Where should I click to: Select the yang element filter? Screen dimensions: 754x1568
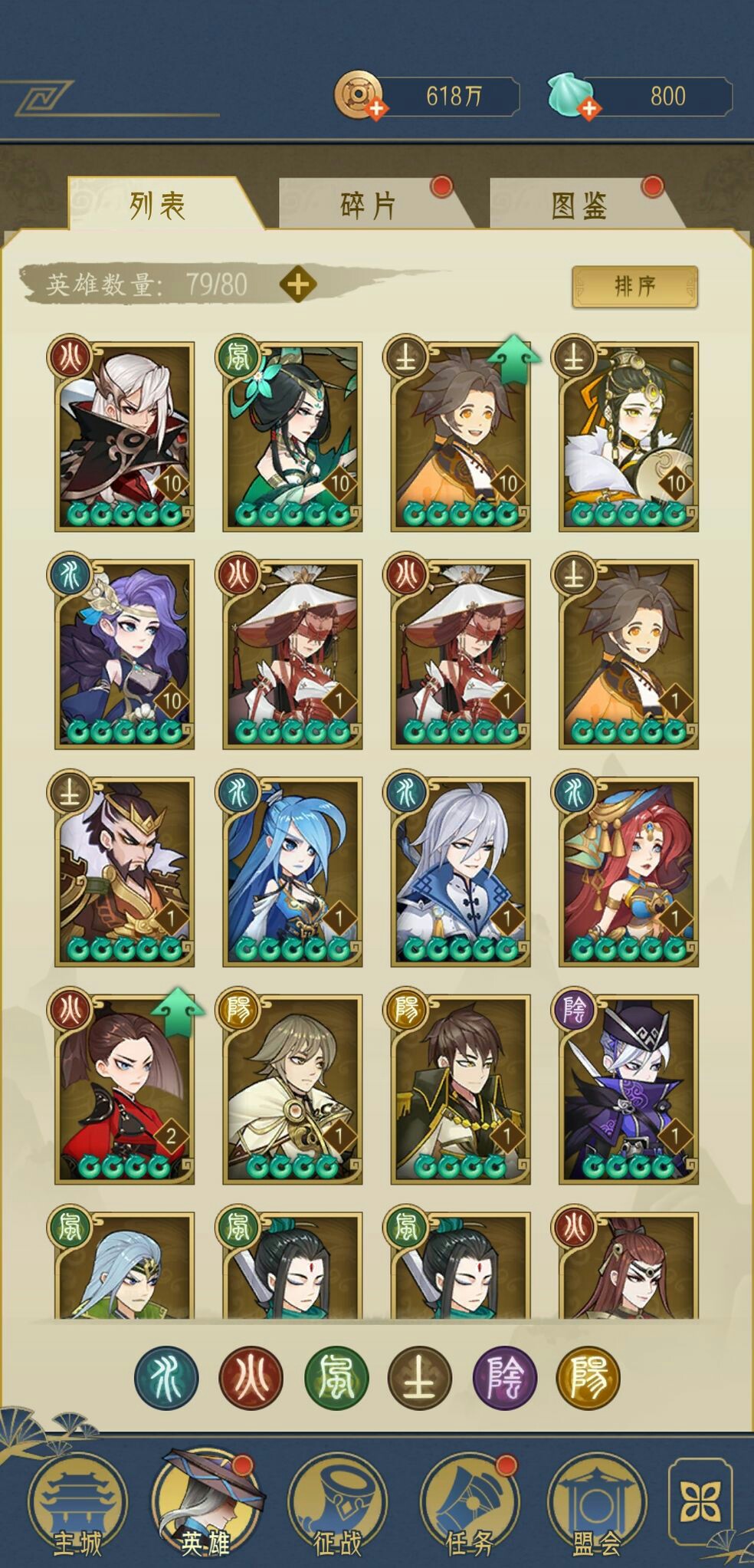point(588,1379)
